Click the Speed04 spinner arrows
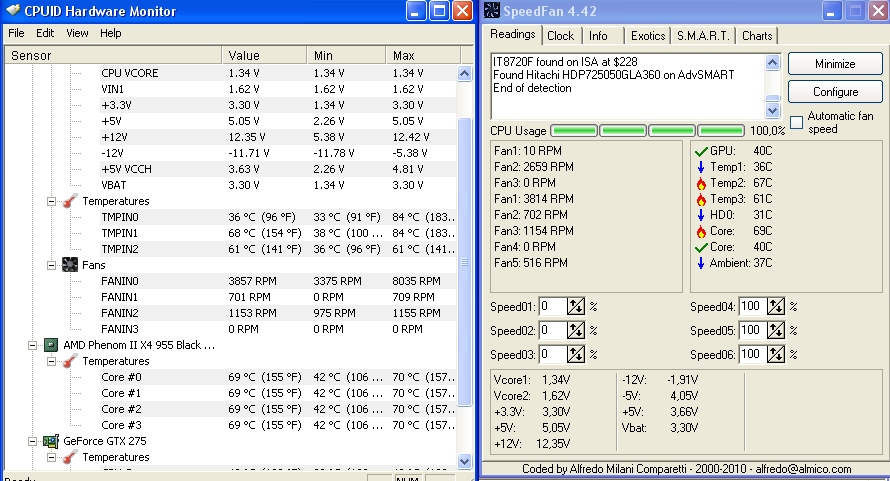890x481 pixels. coord(776,307)
